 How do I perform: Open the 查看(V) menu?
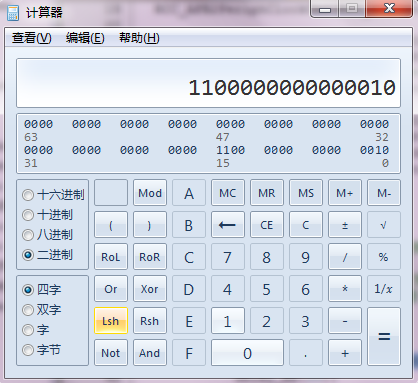(x=32, y=38)
